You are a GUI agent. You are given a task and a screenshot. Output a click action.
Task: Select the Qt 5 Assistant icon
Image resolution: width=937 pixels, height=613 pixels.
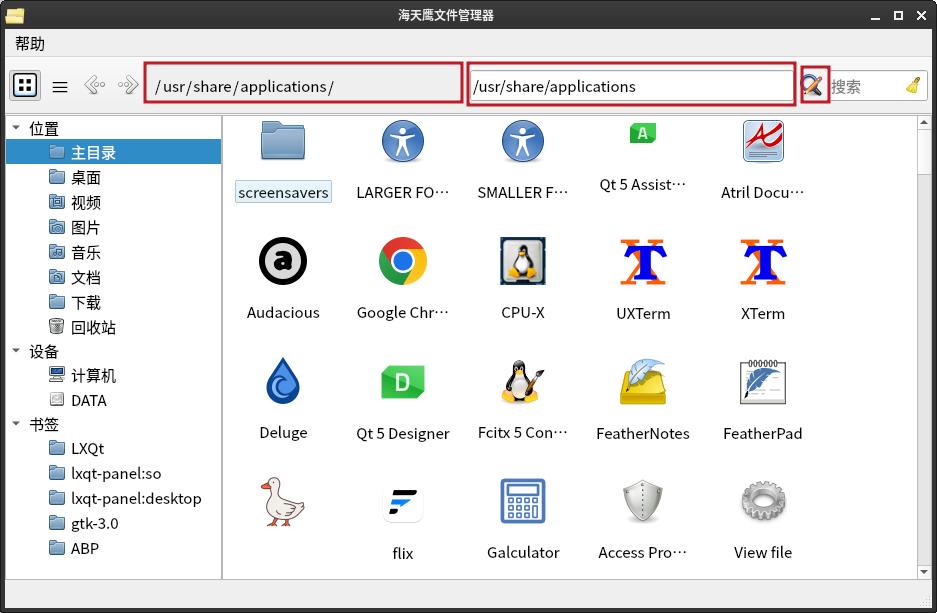(643, 133)
